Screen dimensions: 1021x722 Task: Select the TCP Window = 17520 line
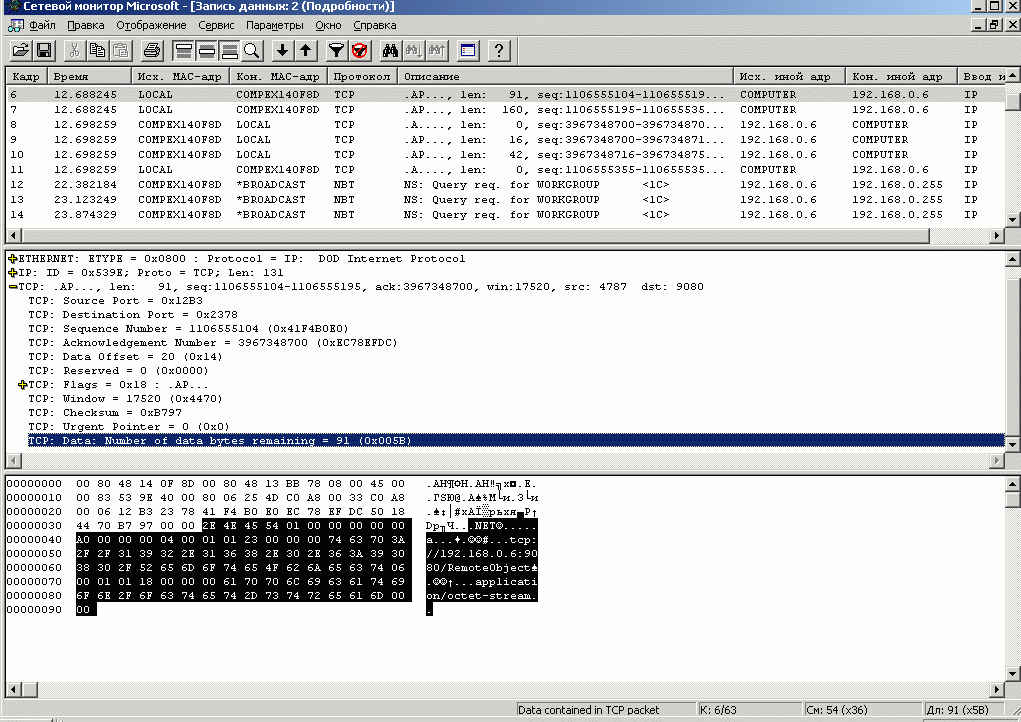125,398
